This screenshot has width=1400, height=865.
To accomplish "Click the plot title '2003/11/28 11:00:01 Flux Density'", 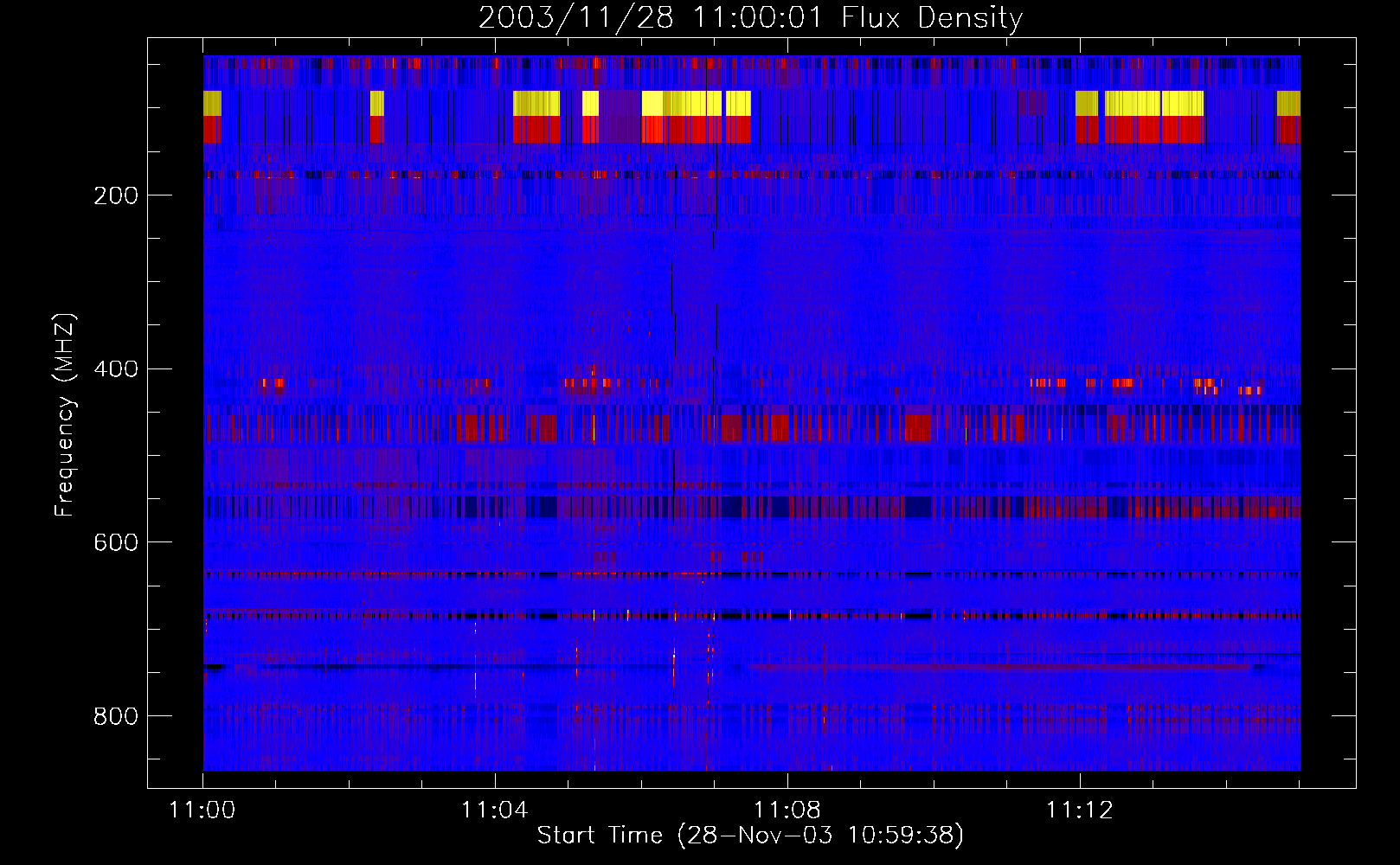I will click(750, 17).
